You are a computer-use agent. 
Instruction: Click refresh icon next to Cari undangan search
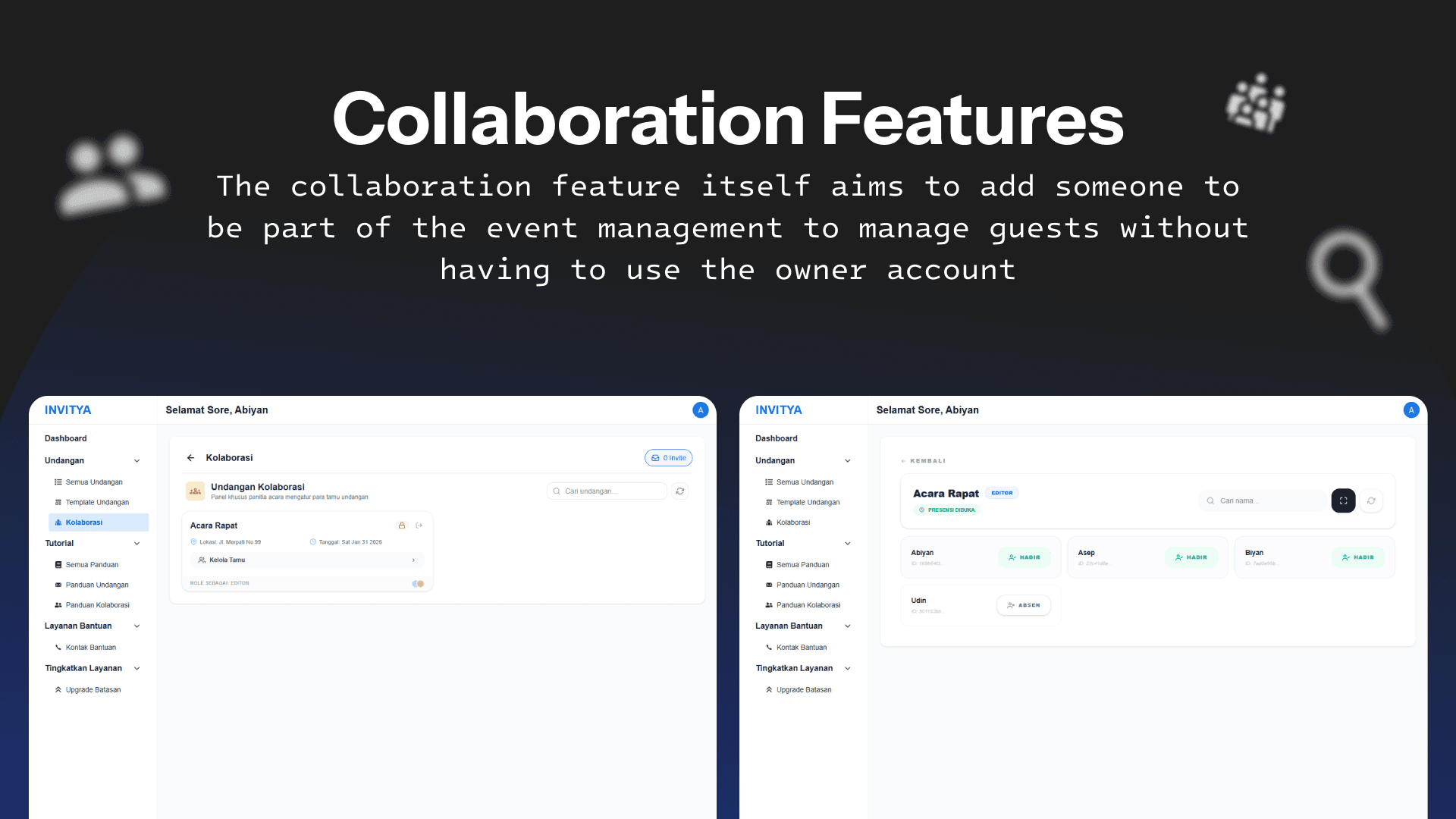680,491
